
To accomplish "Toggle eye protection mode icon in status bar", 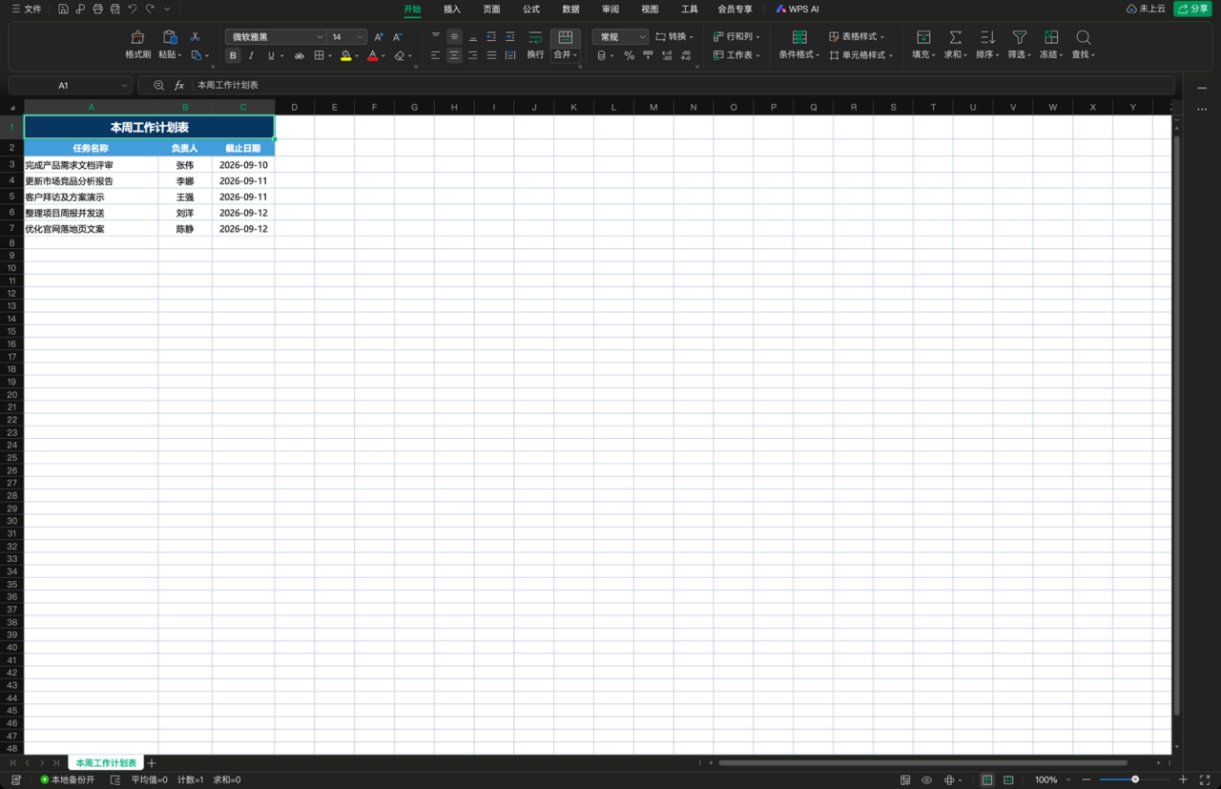I will [x=927, y=780].
